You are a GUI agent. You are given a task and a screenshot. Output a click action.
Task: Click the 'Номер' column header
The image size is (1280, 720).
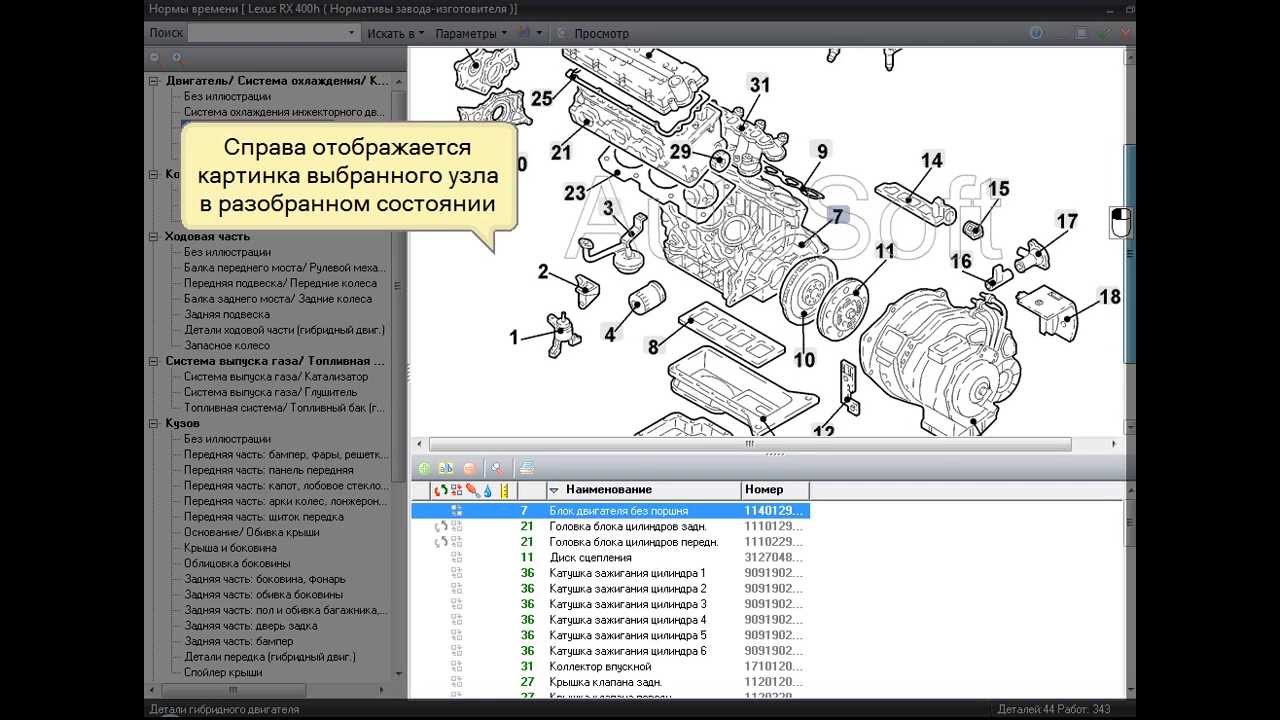775,490
